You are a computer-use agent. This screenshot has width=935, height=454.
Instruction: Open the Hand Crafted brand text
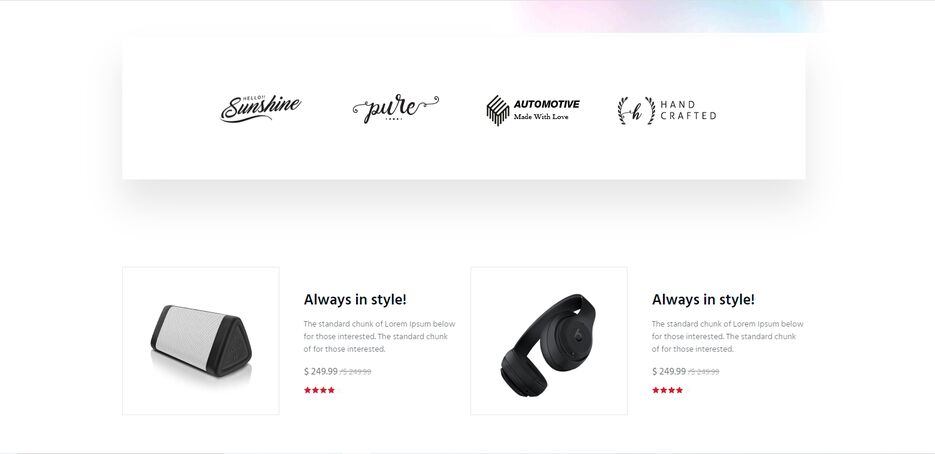click(x=688, y=110)
